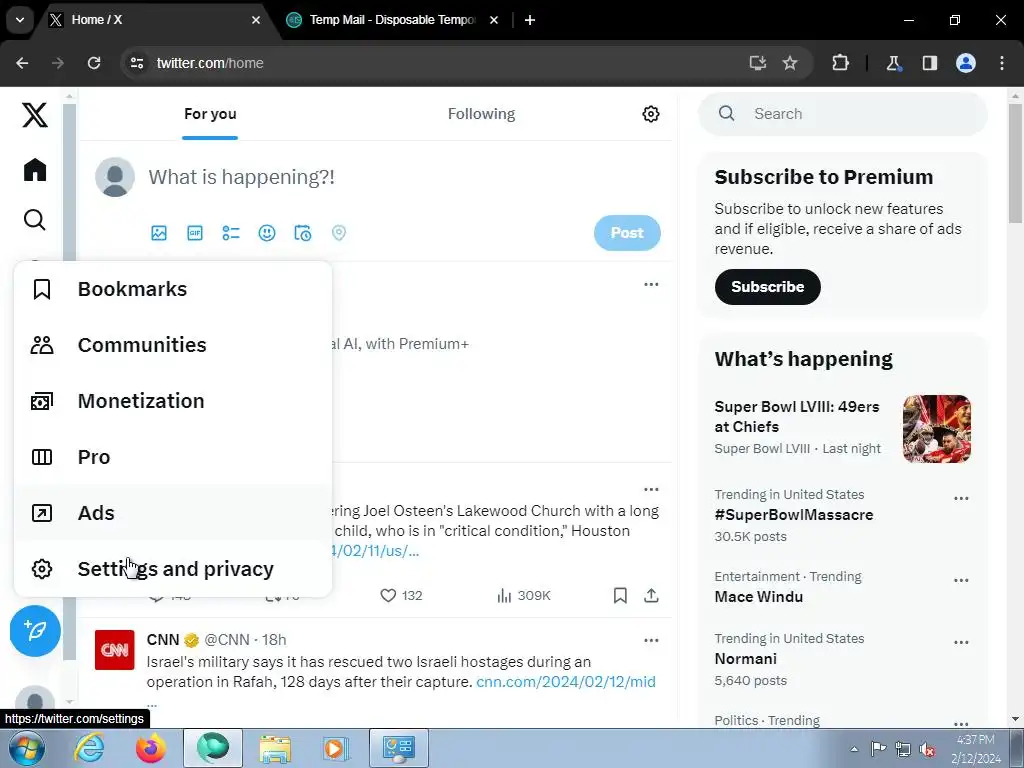
Task: Open Bookmarks from the More menu
Action: coord(173,289)
